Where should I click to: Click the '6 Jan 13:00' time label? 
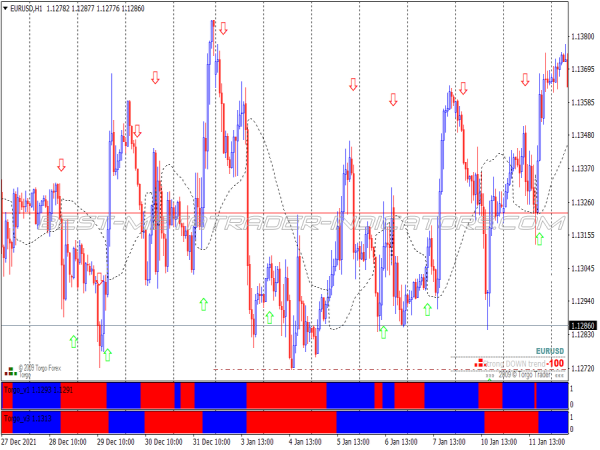pyautogui.click(x=401, y=442)
